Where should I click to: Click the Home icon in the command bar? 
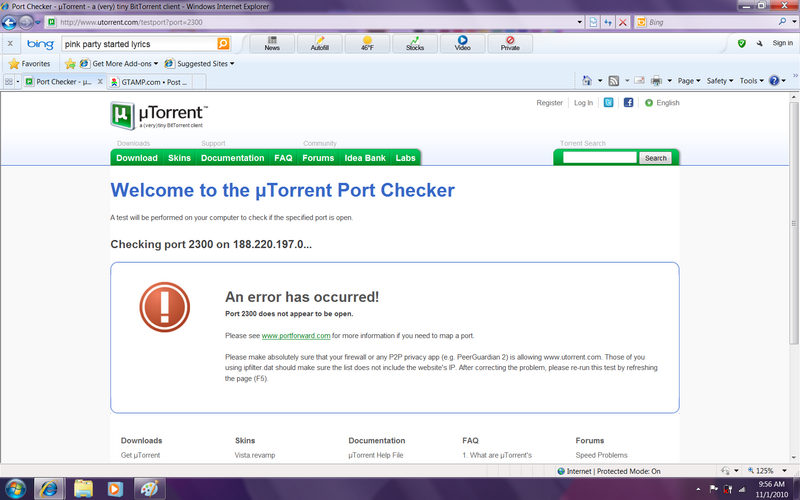[x=589, y=81]
